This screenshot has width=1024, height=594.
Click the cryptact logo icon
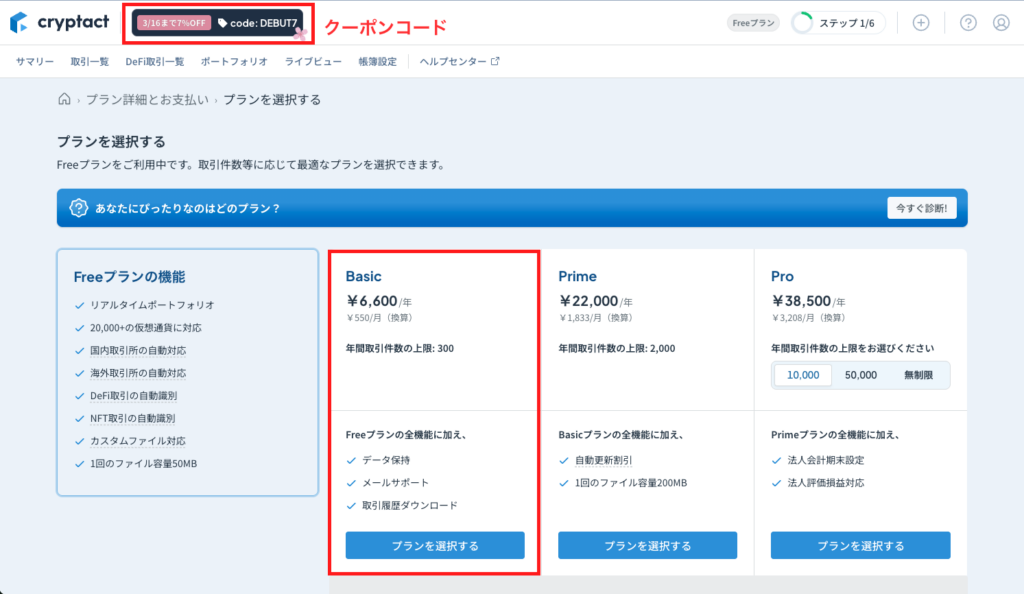point(17,21)
